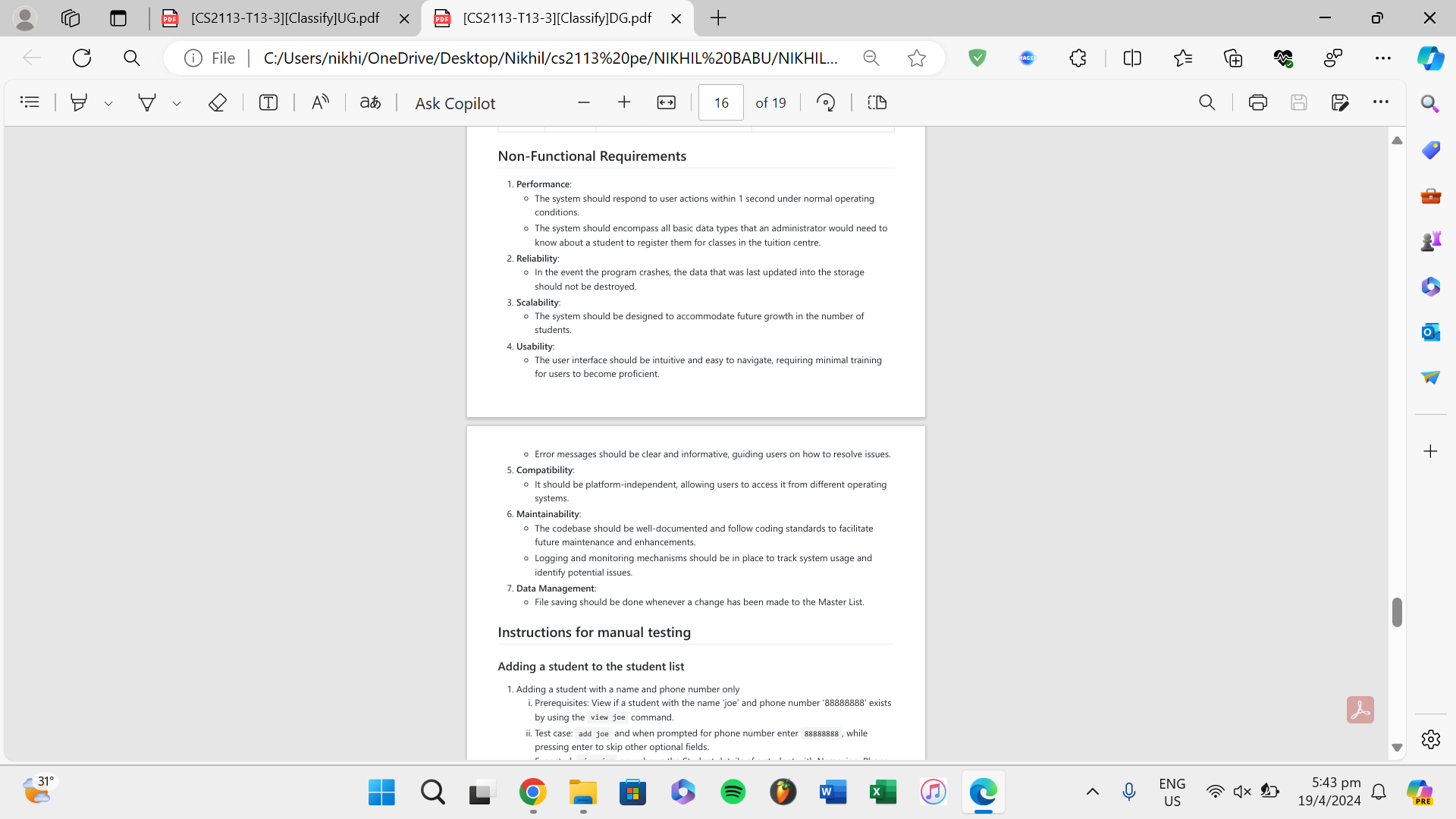Open a new browser tab
Viewport: 1456px width, 819px height.
pos(718,18)
